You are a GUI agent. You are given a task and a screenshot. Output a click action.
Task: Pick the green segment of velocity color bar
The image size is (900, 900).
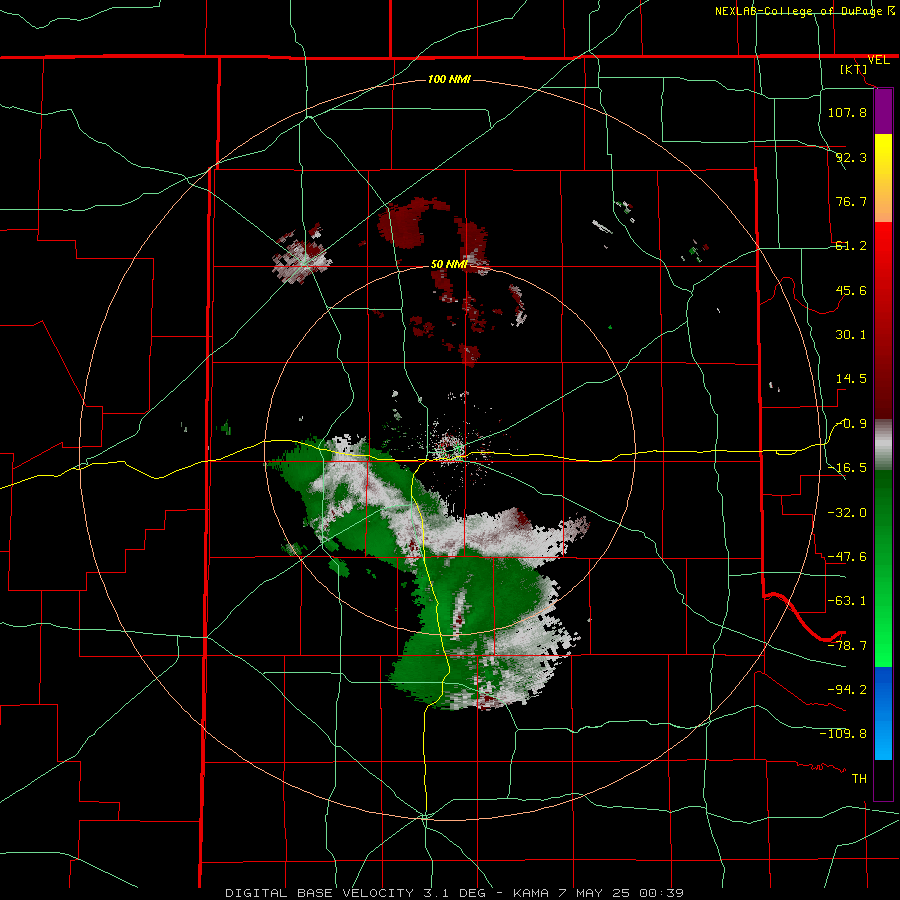pos(883,568)
